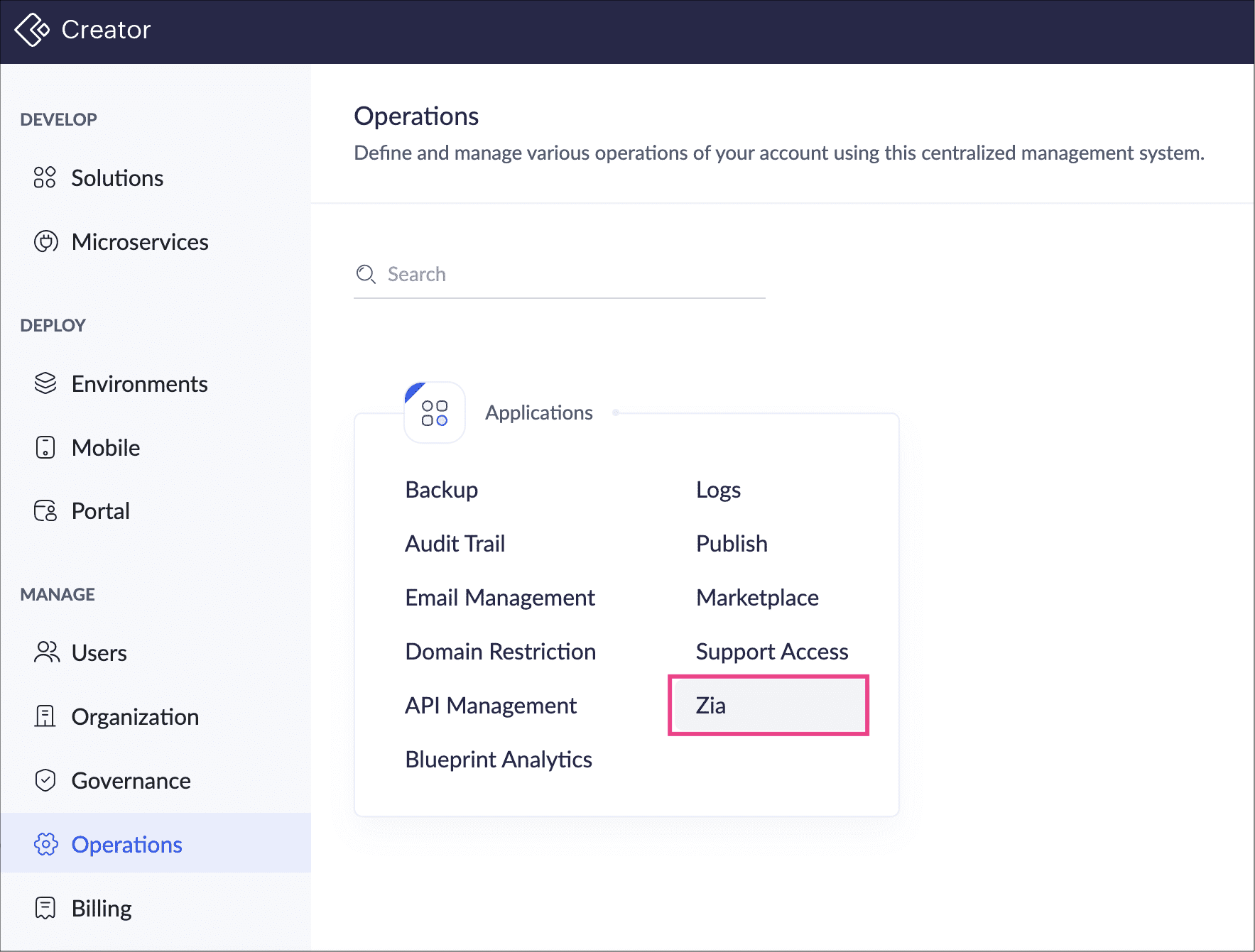Screen dimensions: 1255x952
Task: Click the Solutions grid icon
Action: click(45, 177)
